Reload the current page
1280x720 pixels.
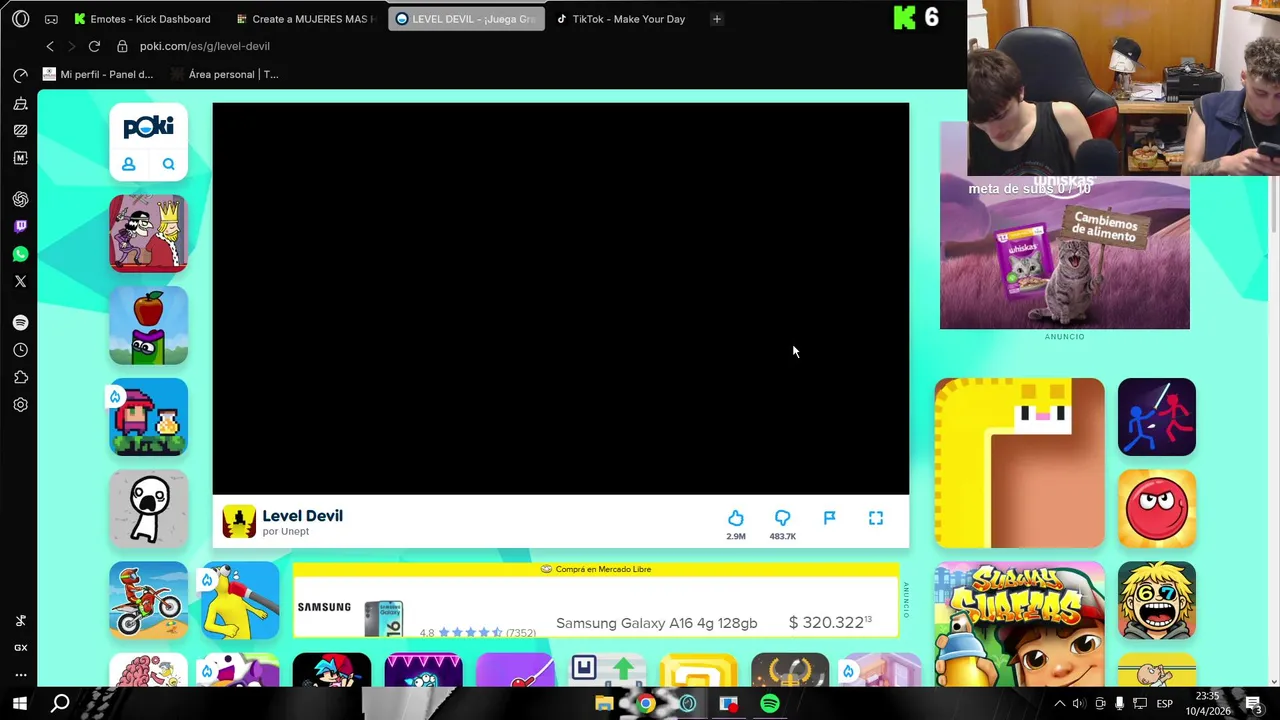click(94, 46)
